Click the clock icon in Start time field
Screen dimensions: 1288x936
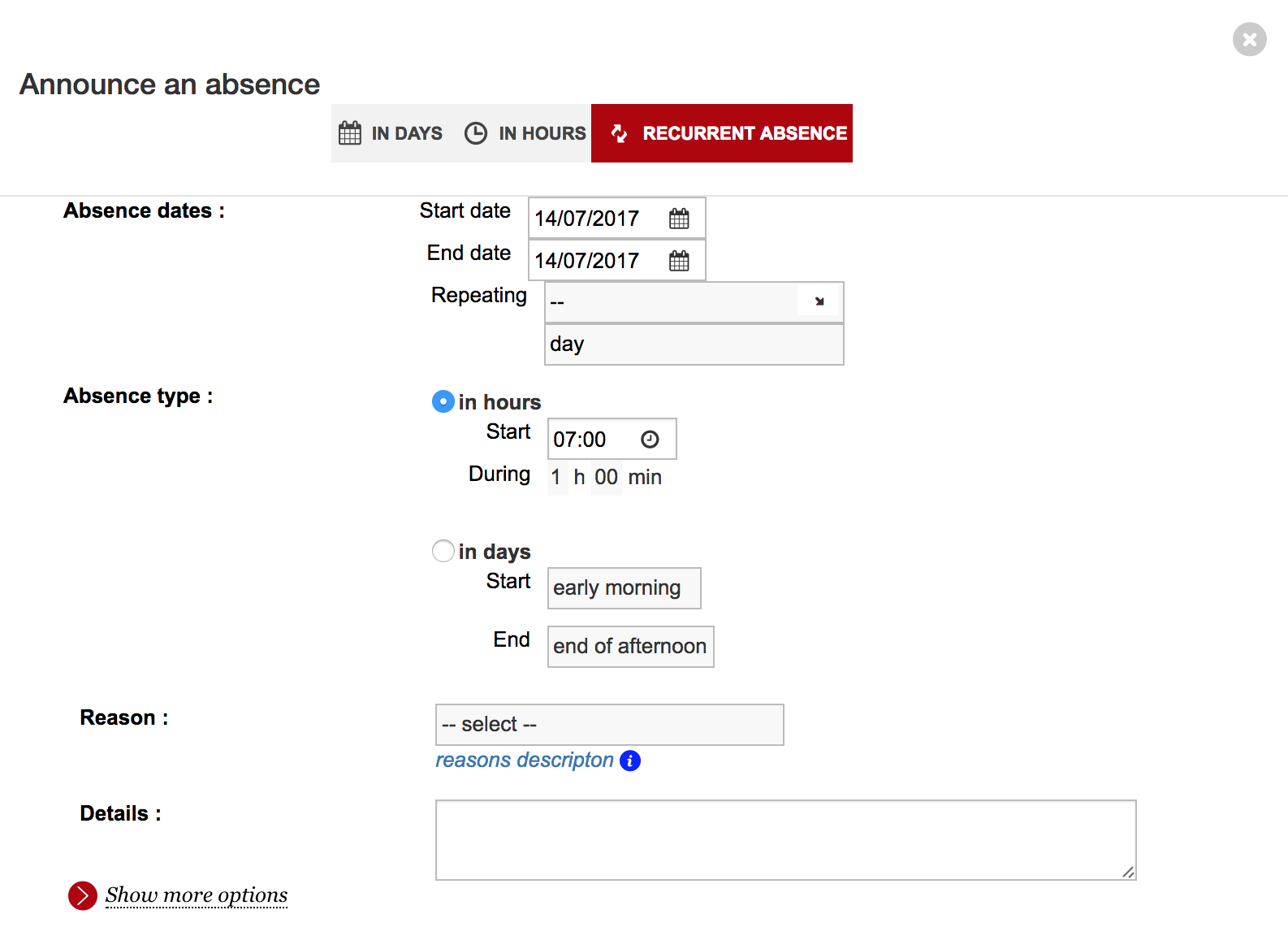click(x=650, y=440)
